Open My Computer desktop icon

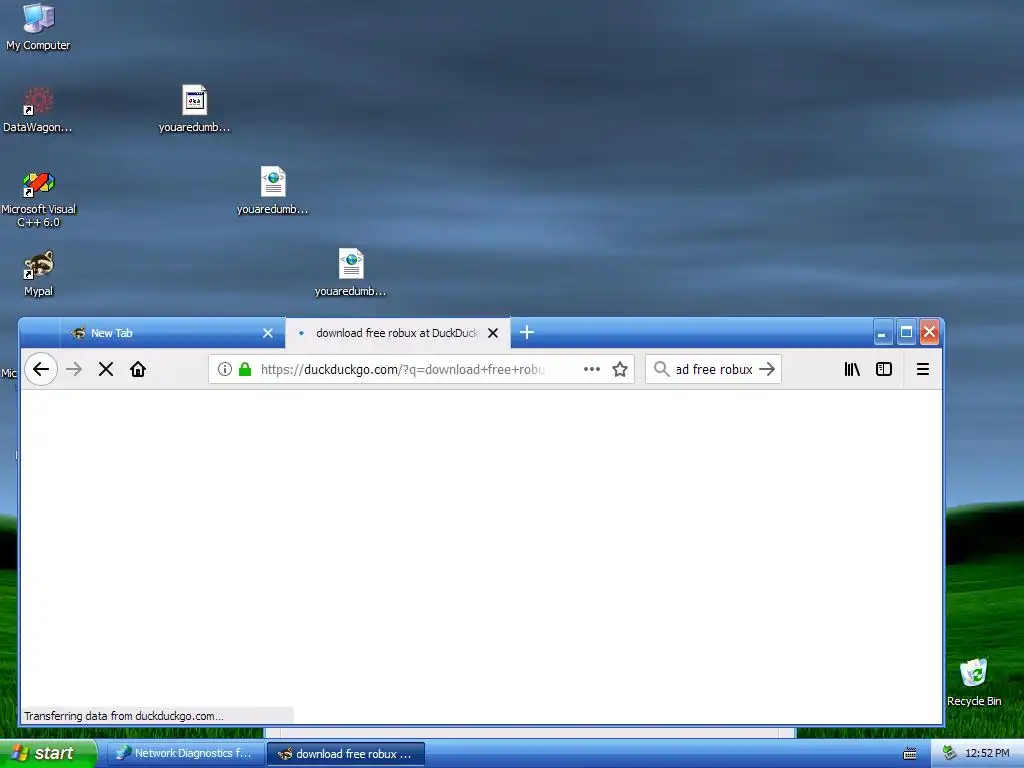coord(38,27)
